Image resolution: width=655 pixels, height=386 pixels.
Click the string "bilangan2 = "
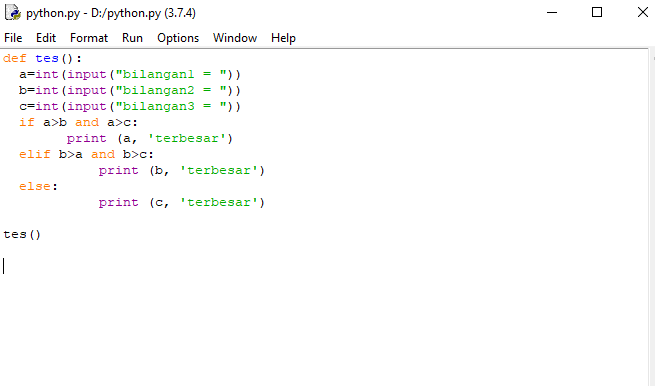pyautogui.click(x=171, y=90)
